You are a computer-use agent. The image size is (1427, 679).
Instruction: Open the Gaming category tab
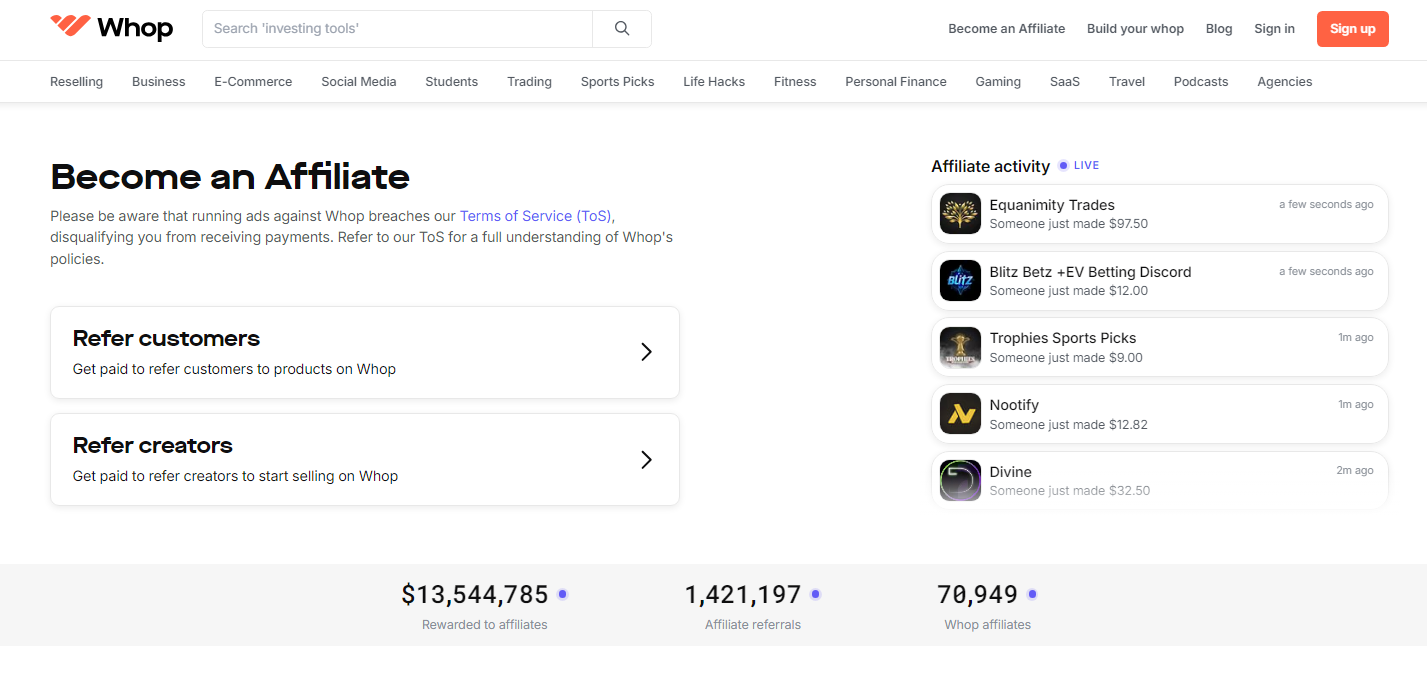pos(997,81)
